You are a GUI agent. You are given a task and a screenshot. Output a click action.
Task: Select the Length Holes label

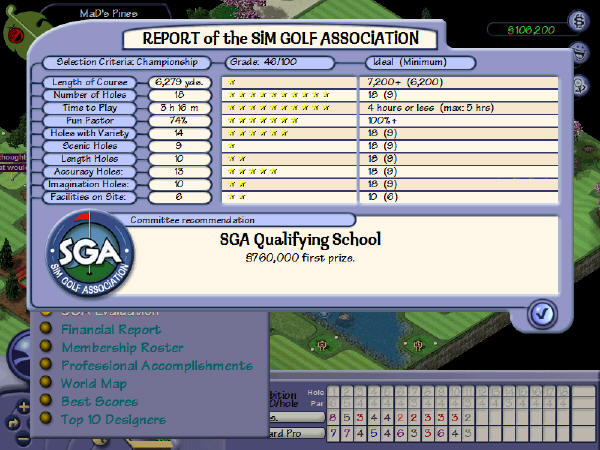click(x=90, y=159)
